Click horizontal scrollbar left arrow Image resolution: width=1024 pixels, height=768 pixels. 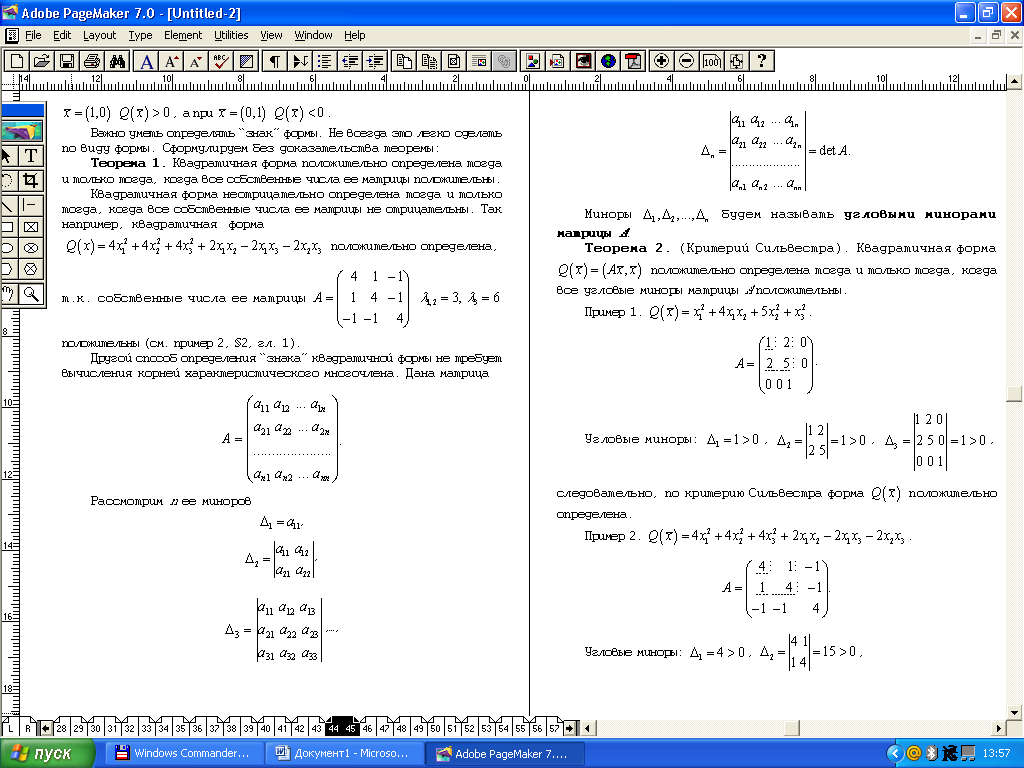point(587,728)
